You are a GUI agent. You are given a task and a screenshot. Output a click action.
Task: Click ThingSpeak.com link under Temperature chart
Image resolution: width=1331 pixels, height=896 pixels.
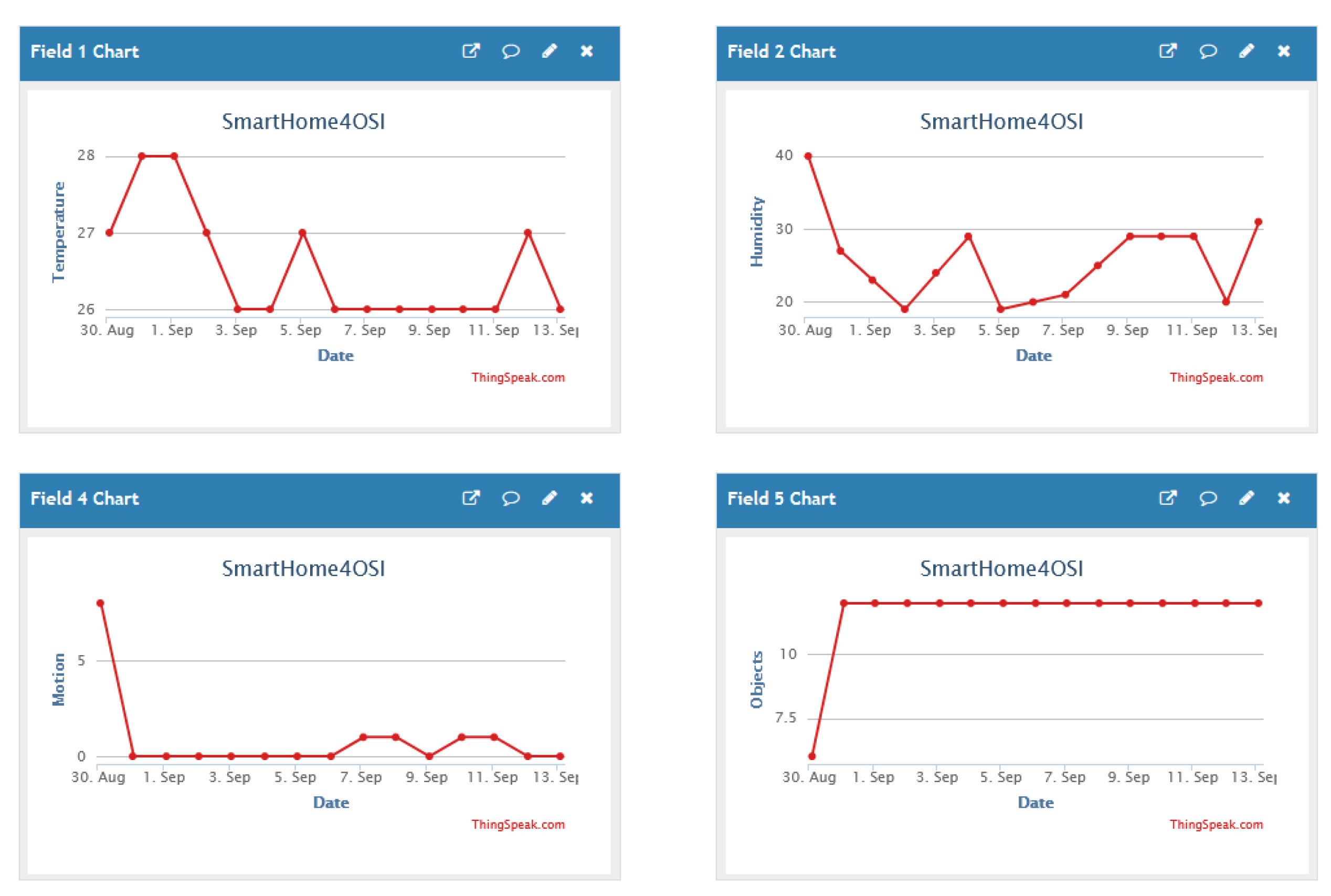tap(517, 378)
